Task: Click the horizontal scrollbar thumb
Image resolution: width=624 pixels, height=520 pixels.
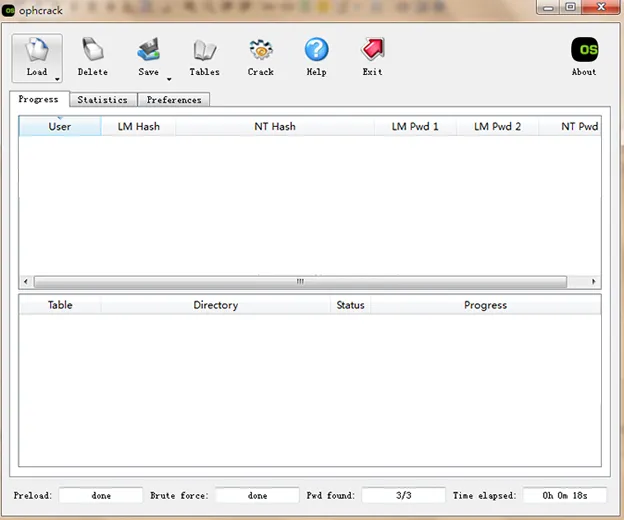Action: 300,282
